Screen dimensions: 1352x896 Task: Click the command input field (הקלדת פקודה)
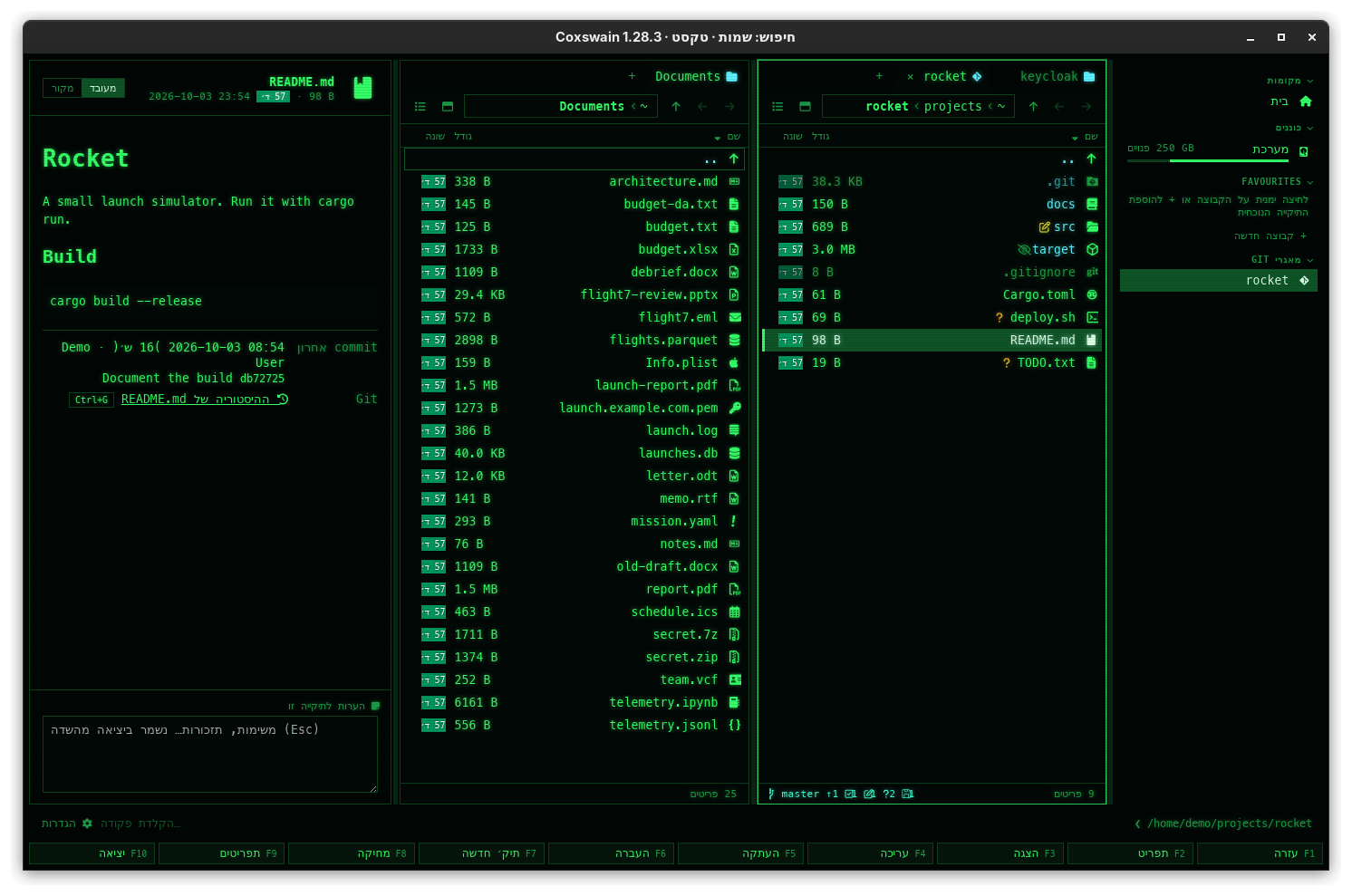tap(140, 824)
